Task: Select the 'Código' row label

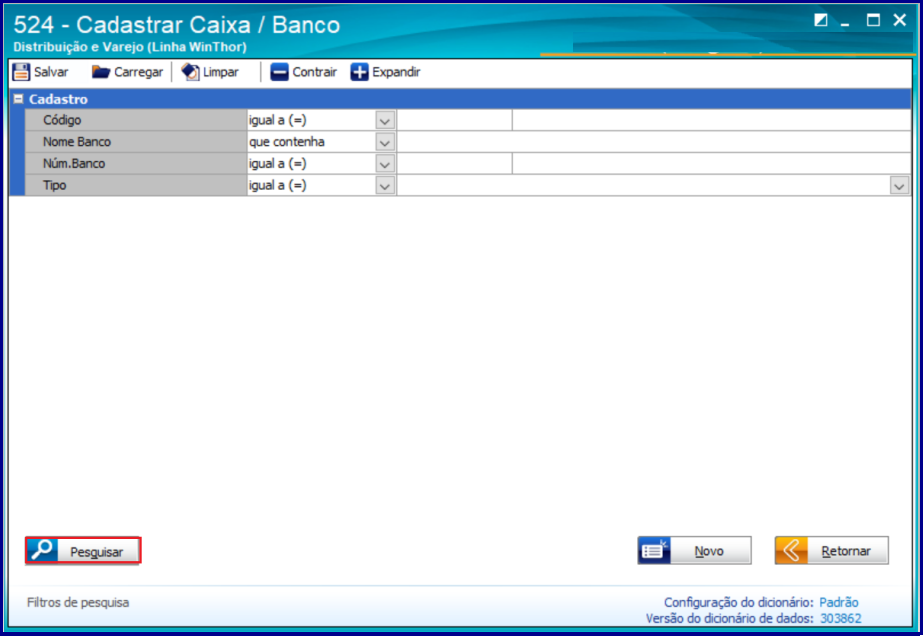Action: [x=62, y=120]
